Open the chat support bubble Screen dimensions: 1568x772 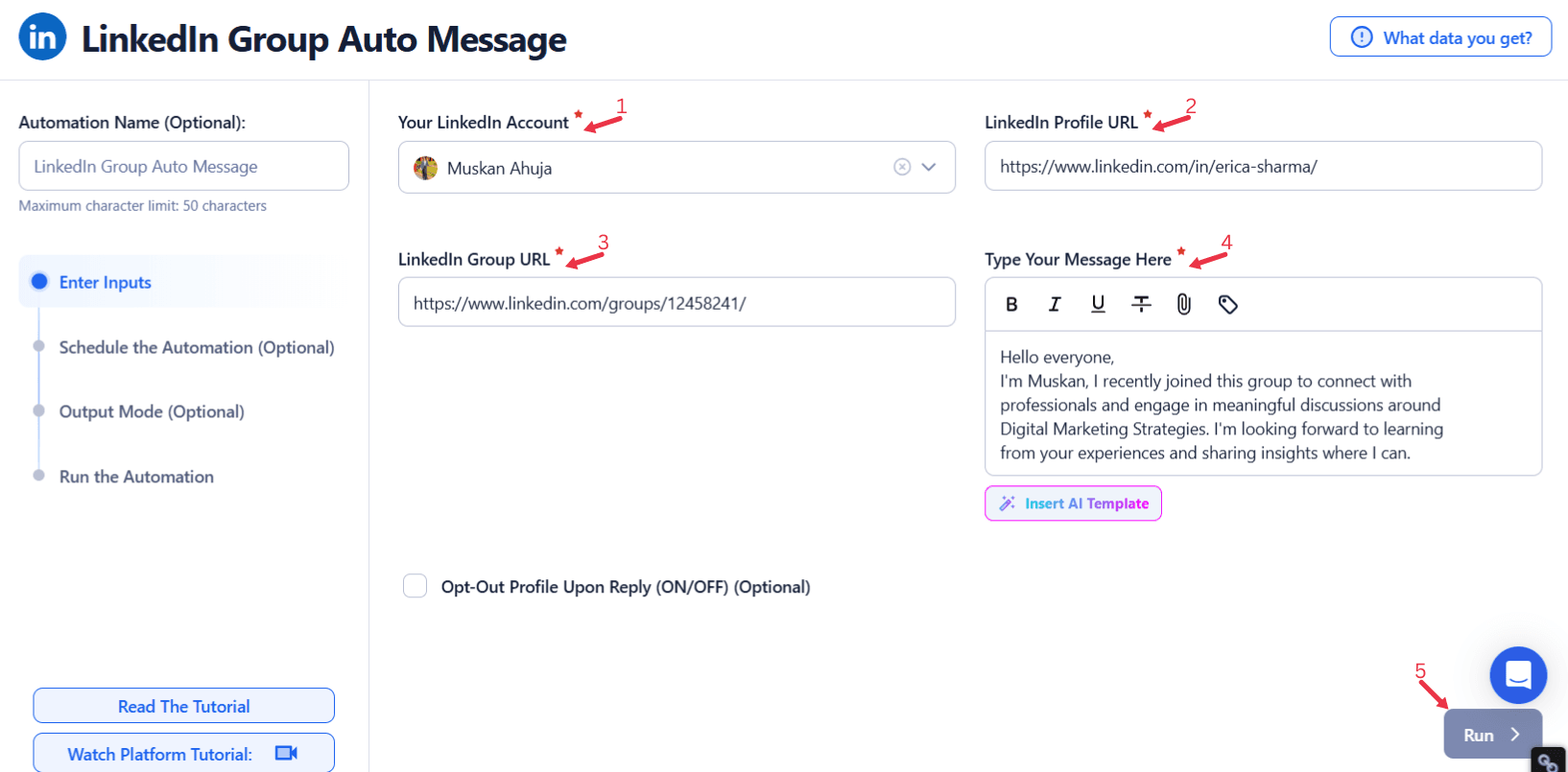click(x=1518, y=675)
